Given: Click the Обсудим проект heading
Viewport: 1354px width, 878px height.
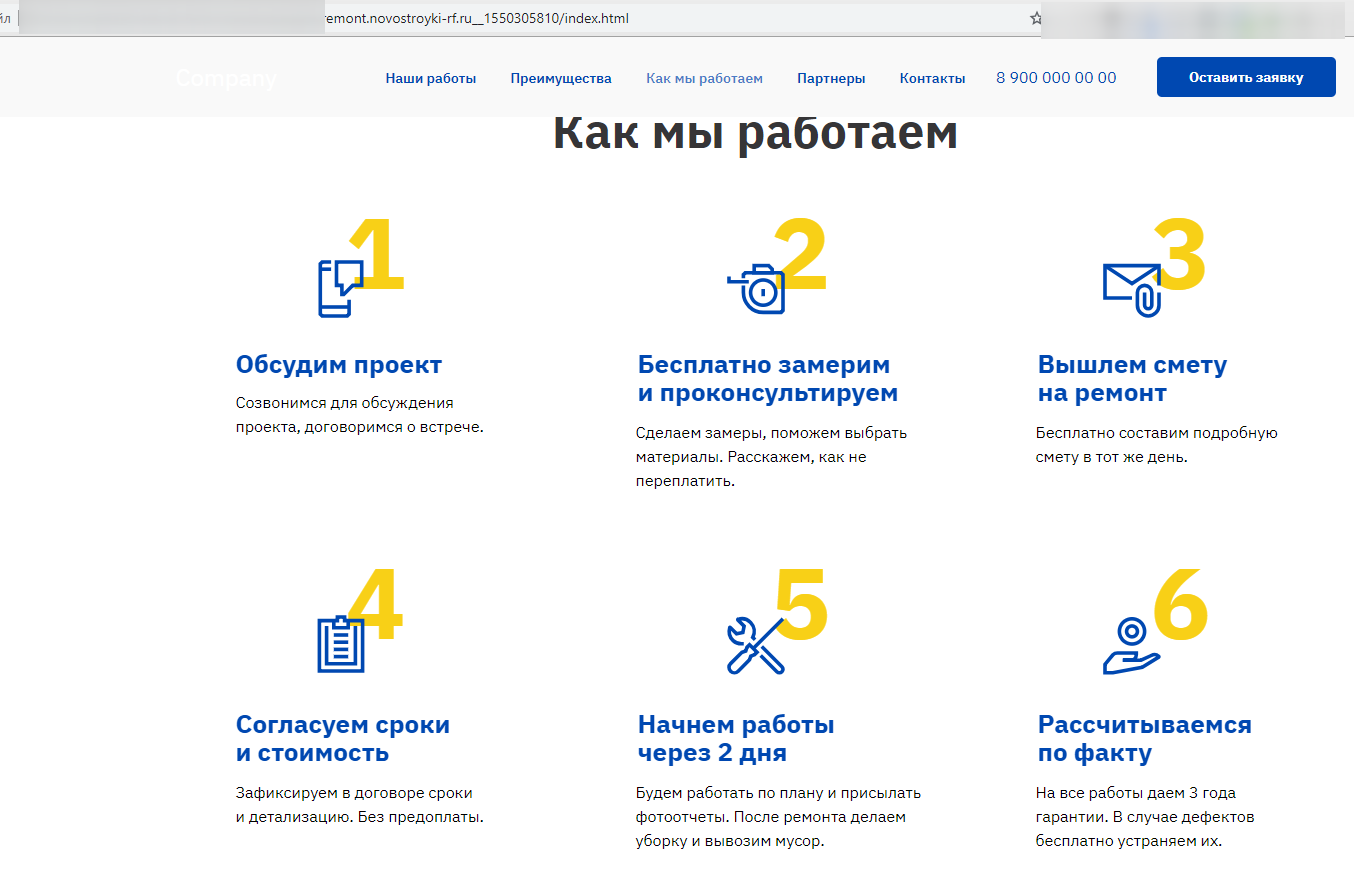Looking at the screenshot, I should tap(338, 365).
